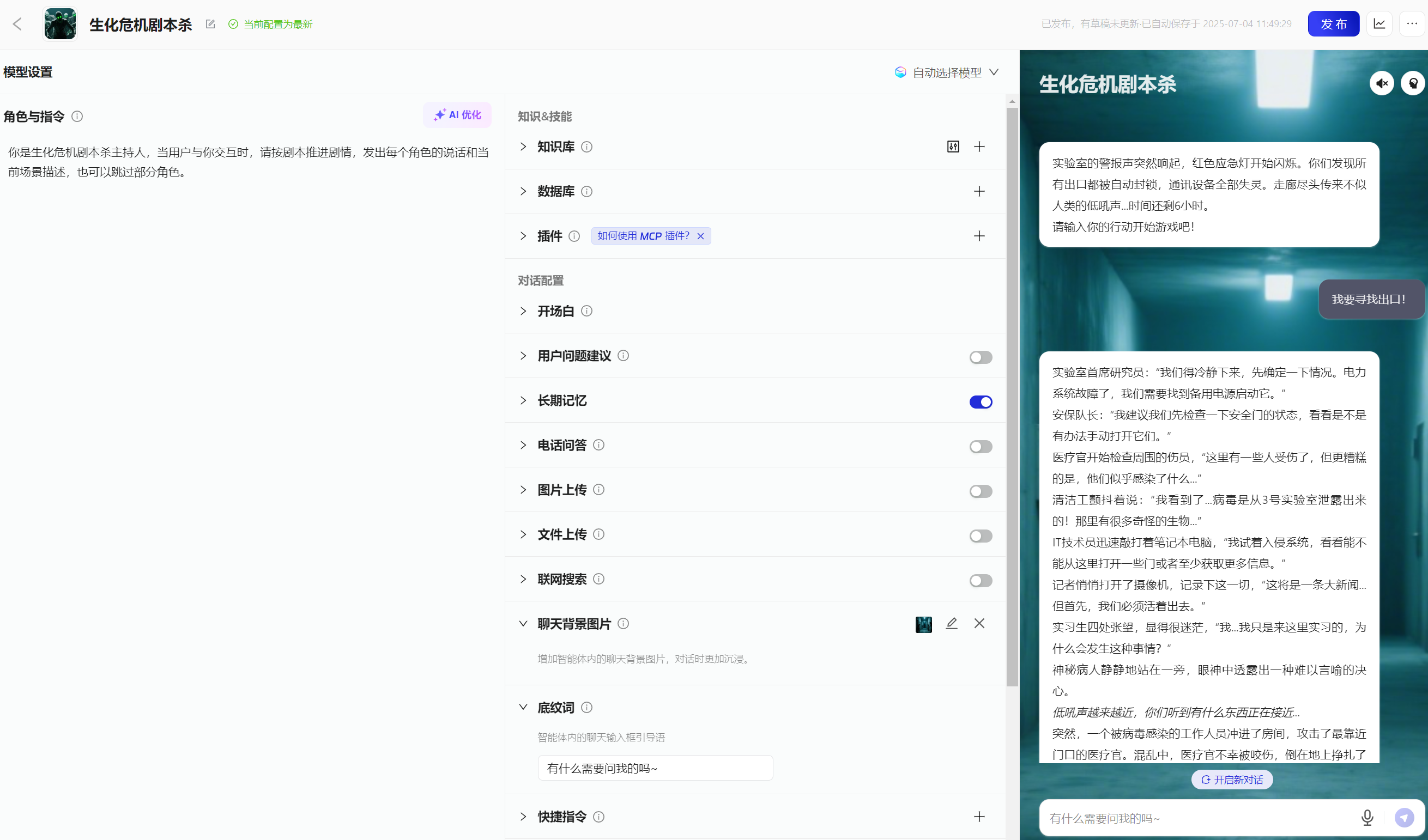Viewport: 1428px width, 840px height.
Task: Click the microphone voice input icon
Action: (x=1367, y=818)
